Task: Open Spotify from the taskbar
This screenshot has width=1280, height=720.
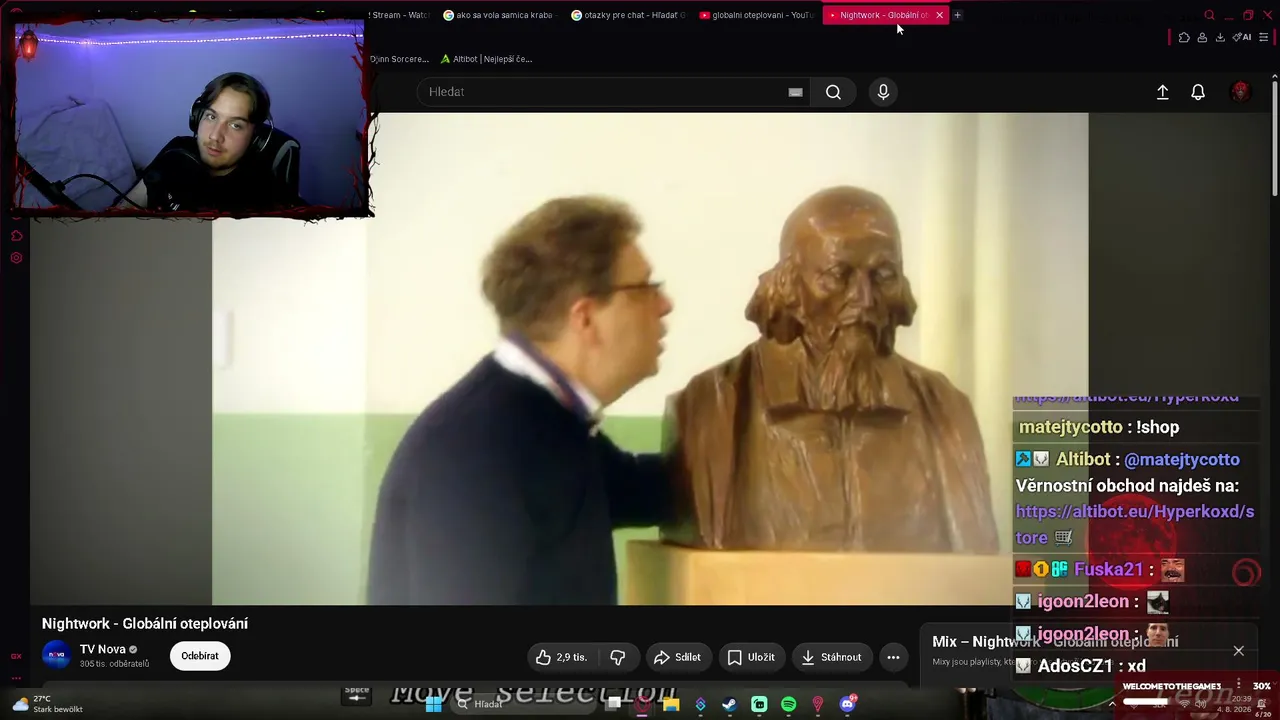Action: pyautogui.click(x=788, y=704)
